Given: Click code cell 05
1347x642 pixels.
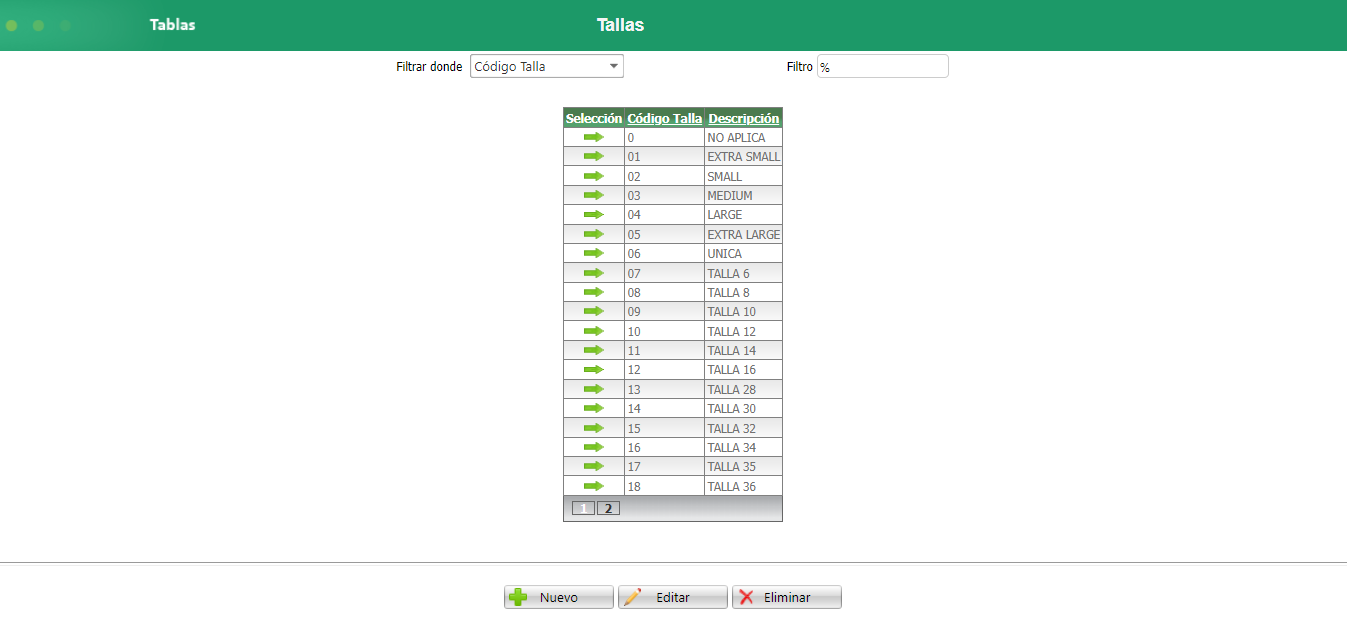Looking at the screenshot, I should click(x=664, y=235).
